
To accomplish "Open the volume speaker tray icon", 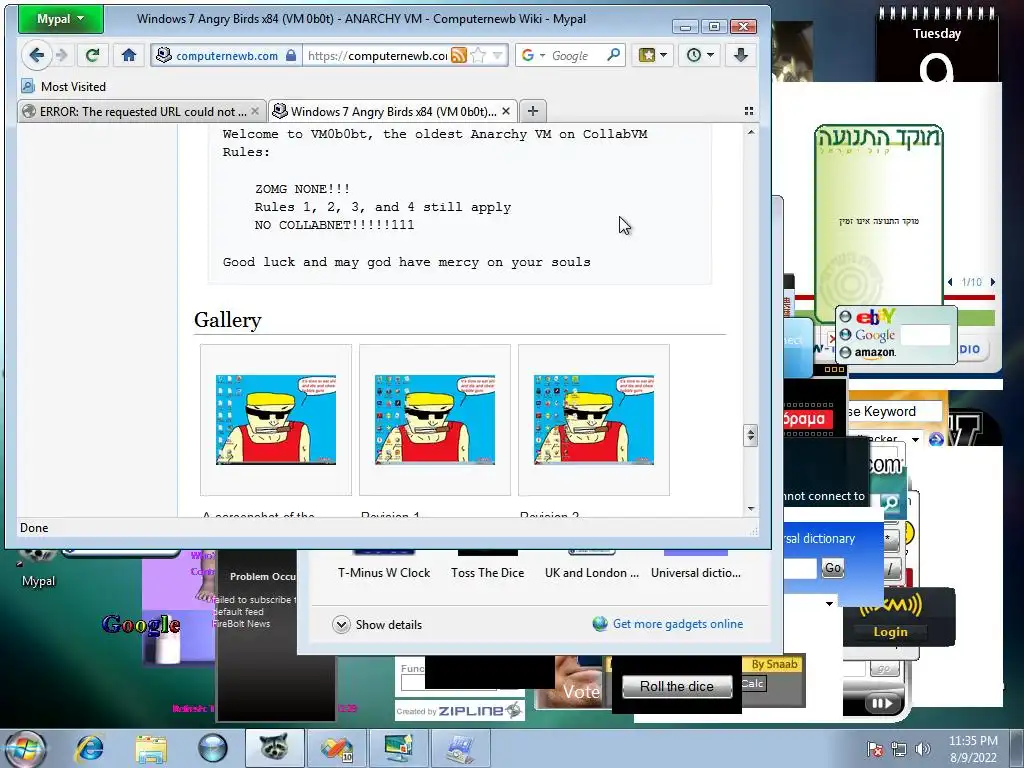I will (923, 749).
